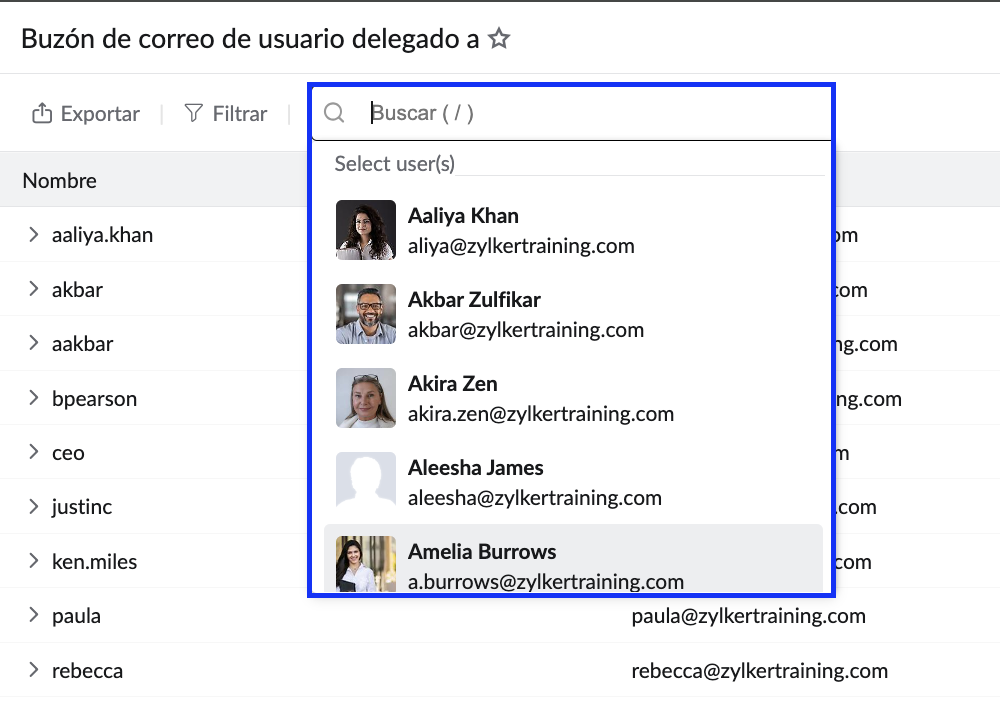Click Akira Zen's avatar photo
Image resolution: width=1000 pixels, height=712 pixels.
pos(366,398)
